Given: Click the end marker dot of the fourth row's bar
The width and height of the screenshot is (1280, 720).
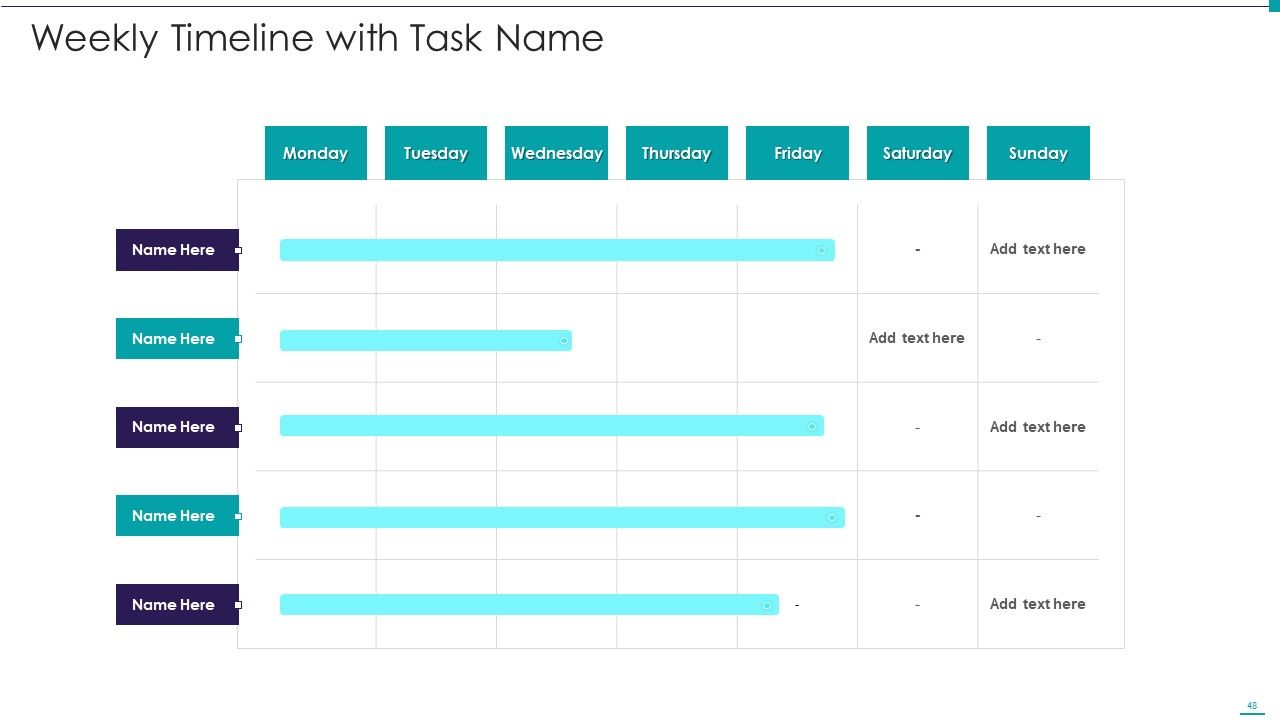Looking at the screenshot, I should tap(832, 518).
